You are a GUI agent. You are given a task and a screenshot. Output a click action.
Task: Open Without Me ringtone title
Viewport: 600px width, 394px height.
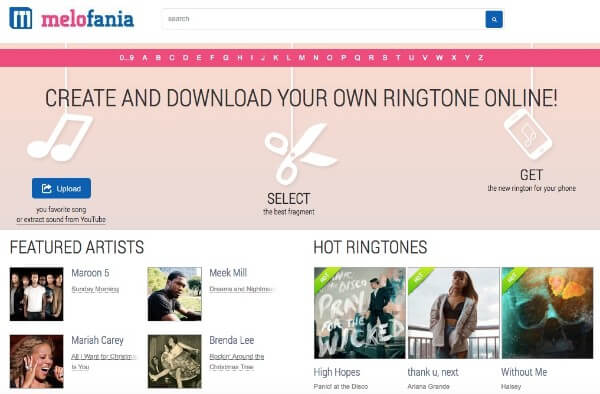point(524,372)
